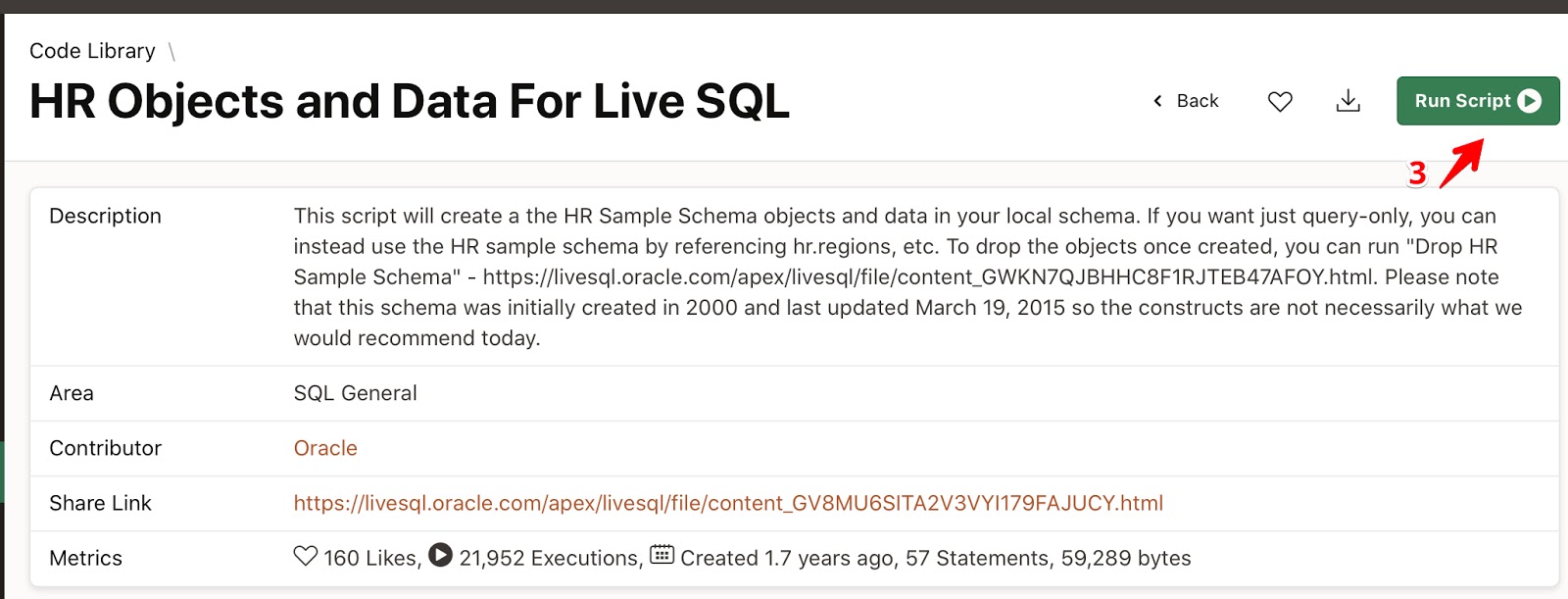The height and width of the screenshot is (599, 1568).
Task: Select the backslash separator after Code Library
Action: pos(172,51)
